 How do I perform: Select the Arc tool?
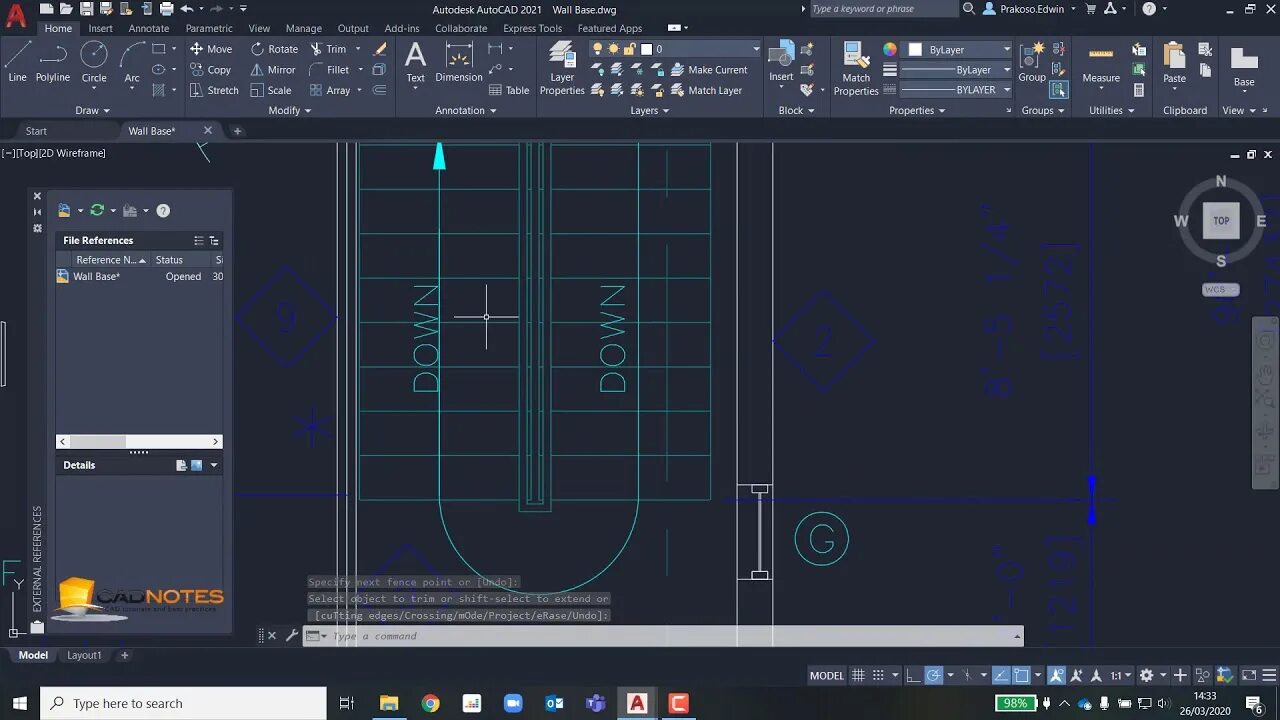tap(132, 62)
